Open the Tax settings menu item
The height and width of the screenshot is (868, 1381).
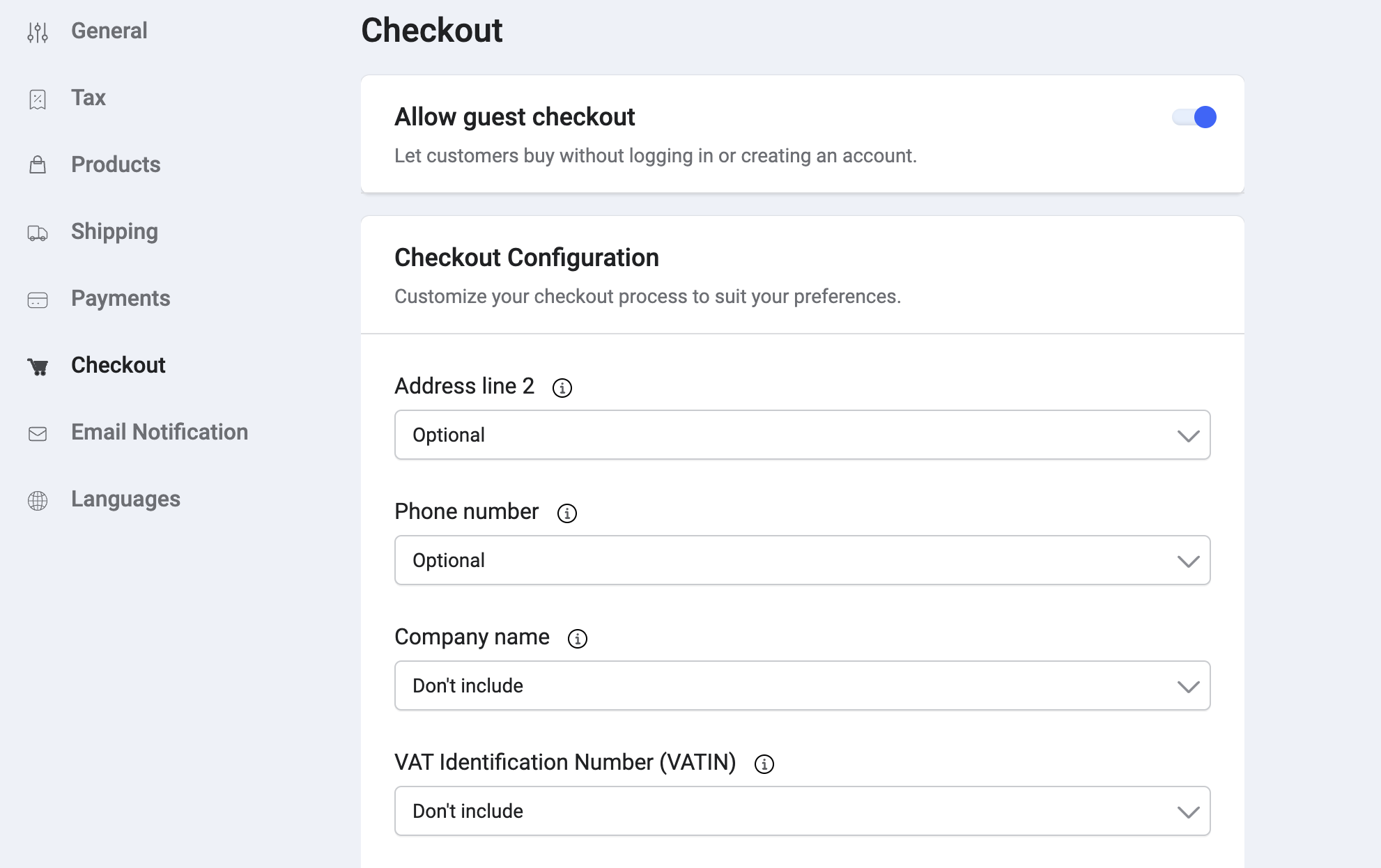[88, 98]
